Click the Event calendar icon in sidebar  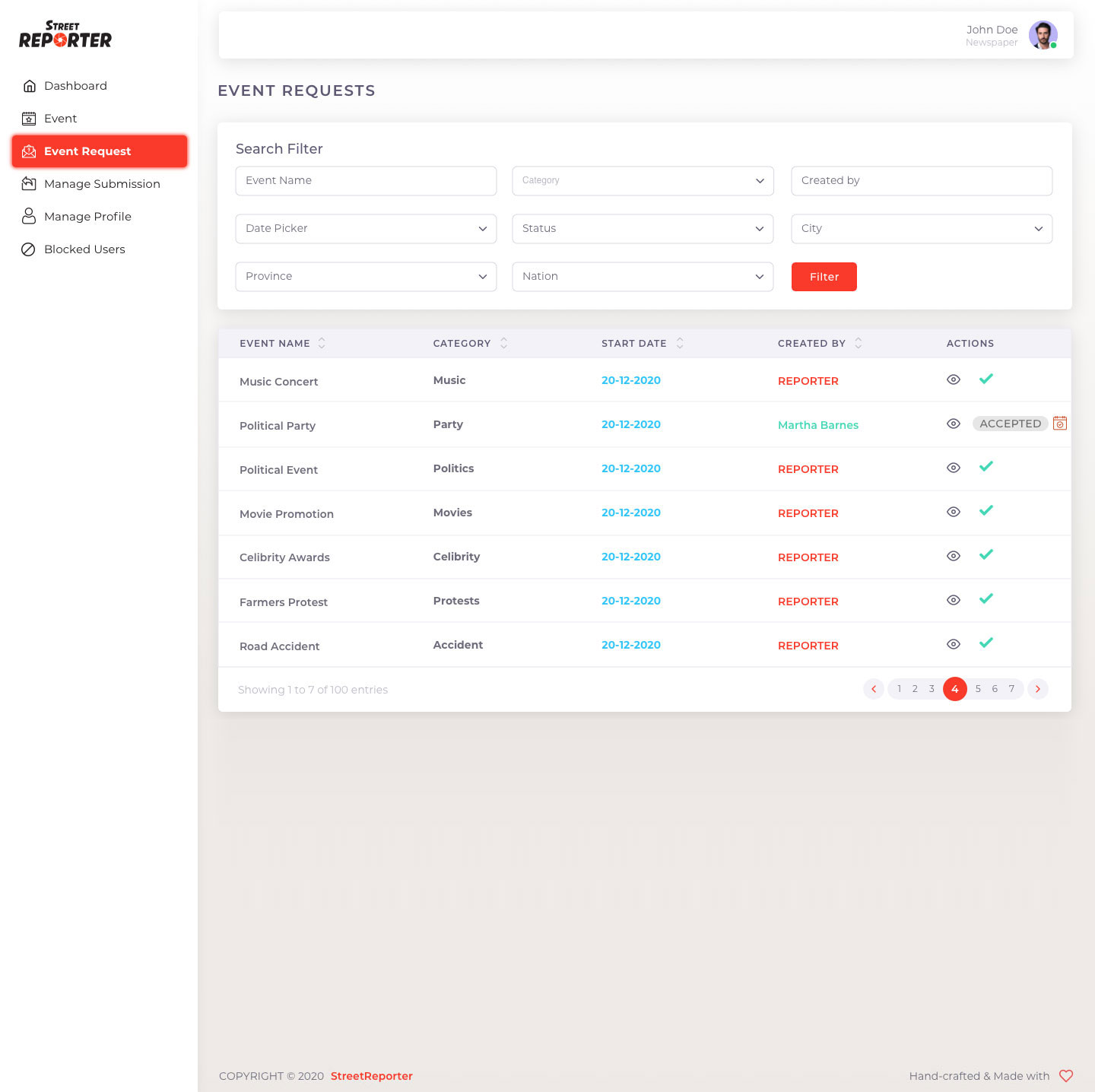29,119
